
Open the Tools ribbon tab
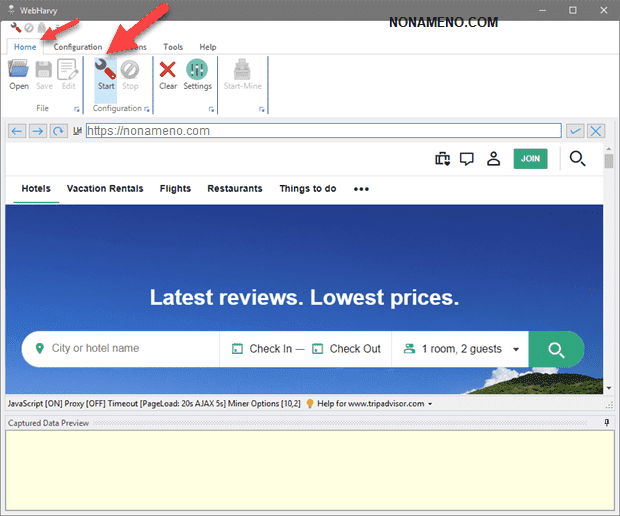173,47
